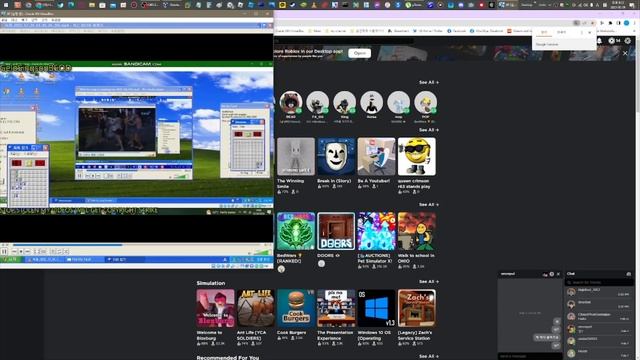Screen dimensions: 640x360
Task: Open the fourth friend avatar with black figure
Action: pos(371,102)
